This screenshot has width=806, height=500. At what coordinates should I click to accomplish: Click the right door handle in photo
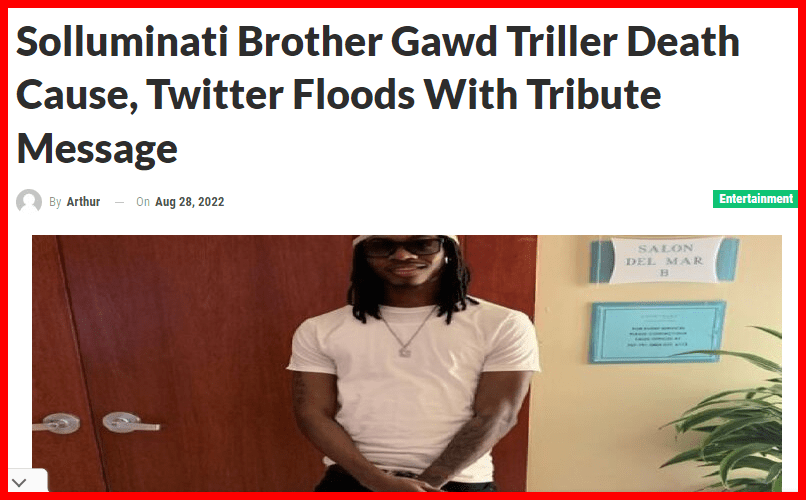[130, 423]
